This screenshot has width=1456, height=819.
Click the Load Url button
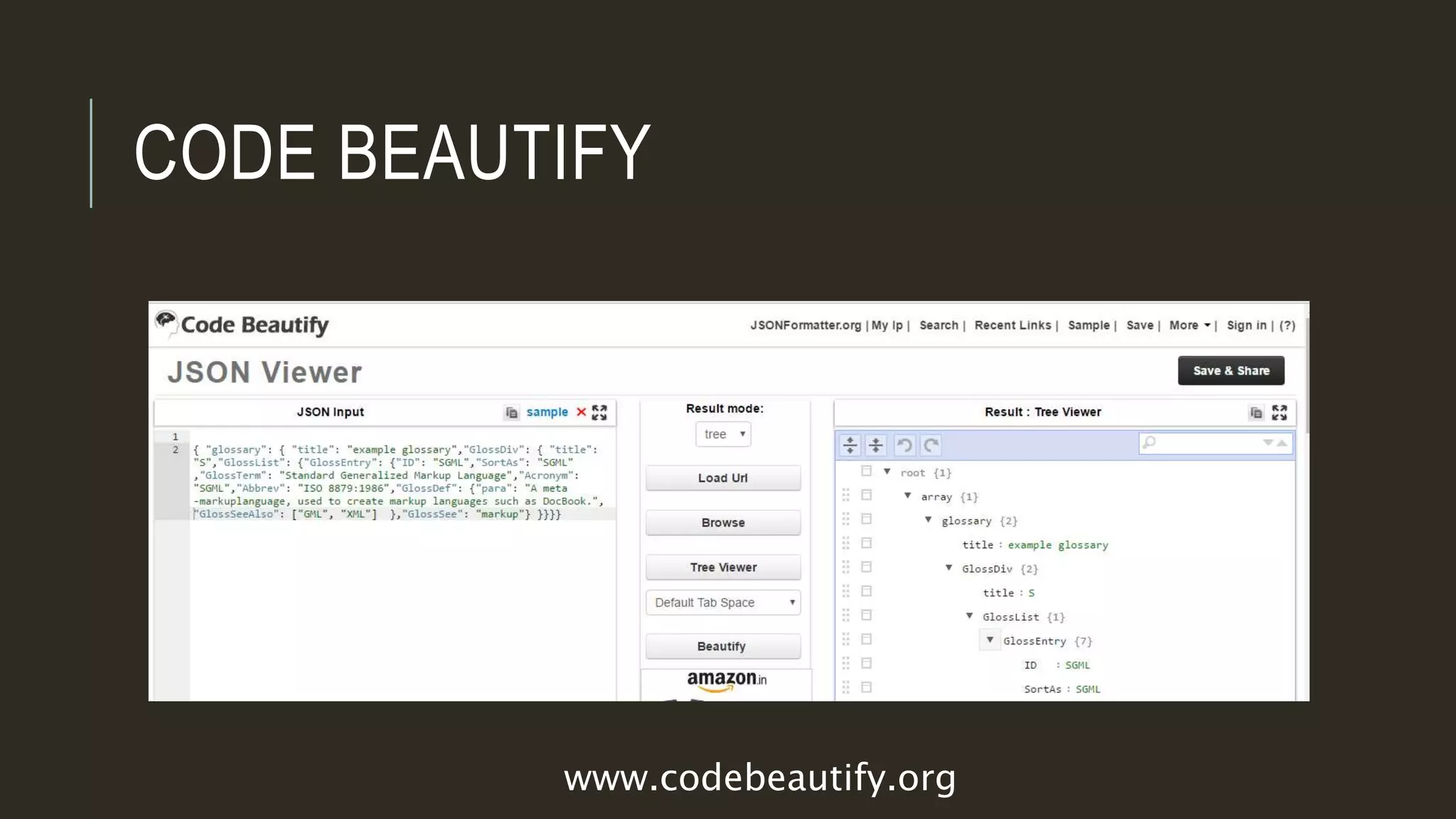(723, 478)
